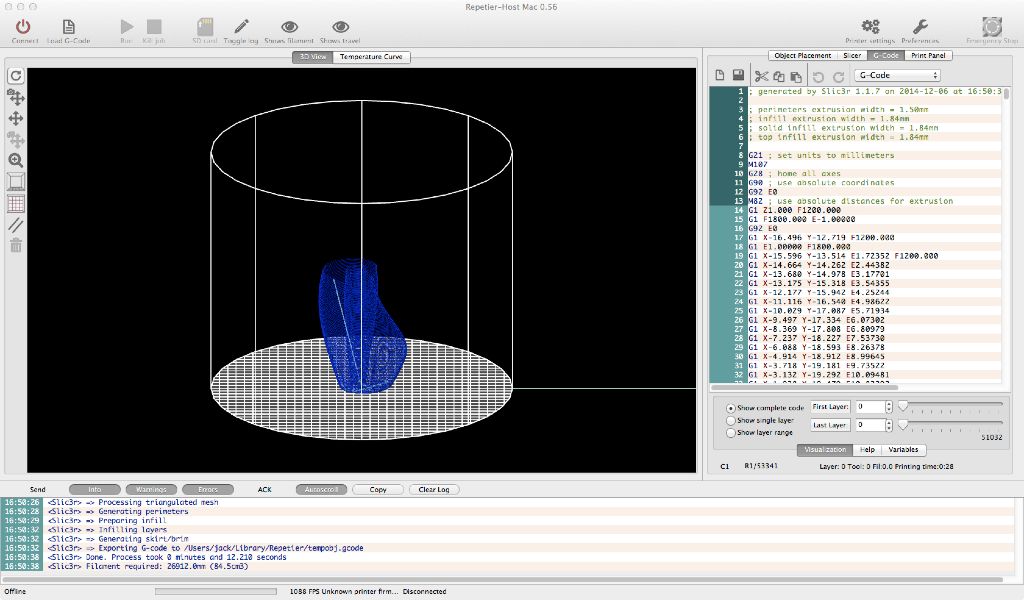
Task: Open the Object Placement tab
Action: [x=802, y=56]
